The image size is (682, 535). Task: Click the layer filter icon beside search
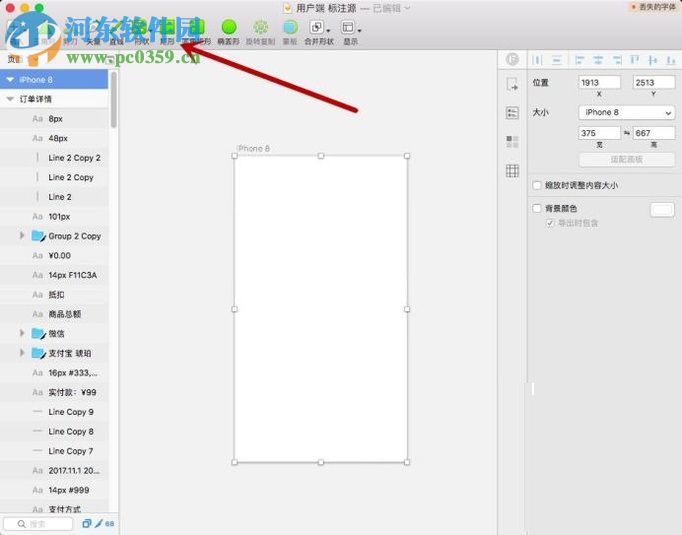click(x=87, y=524)
